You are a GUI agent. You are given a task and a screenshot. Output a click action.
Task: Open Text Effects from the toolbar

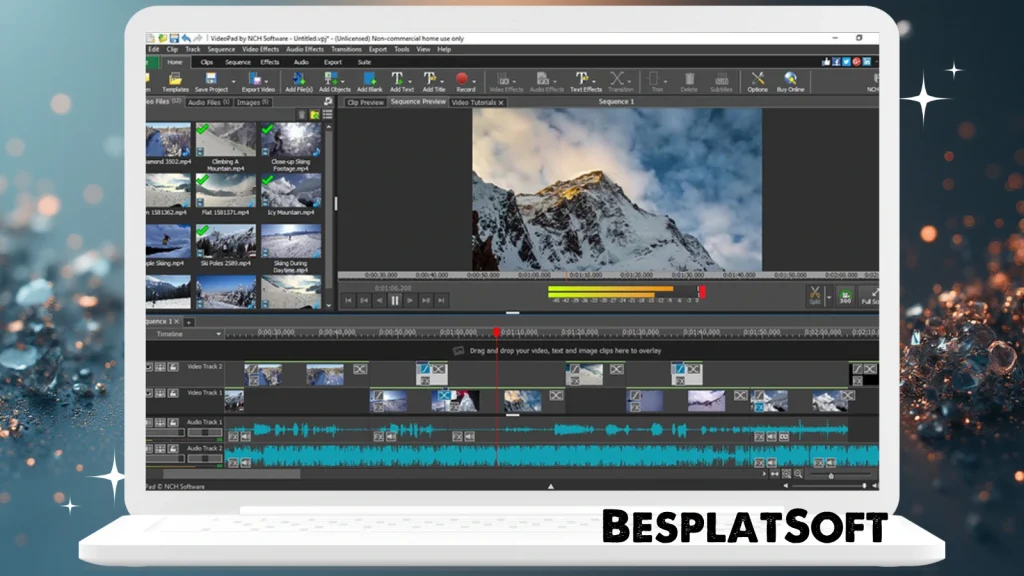coord(585,80)
